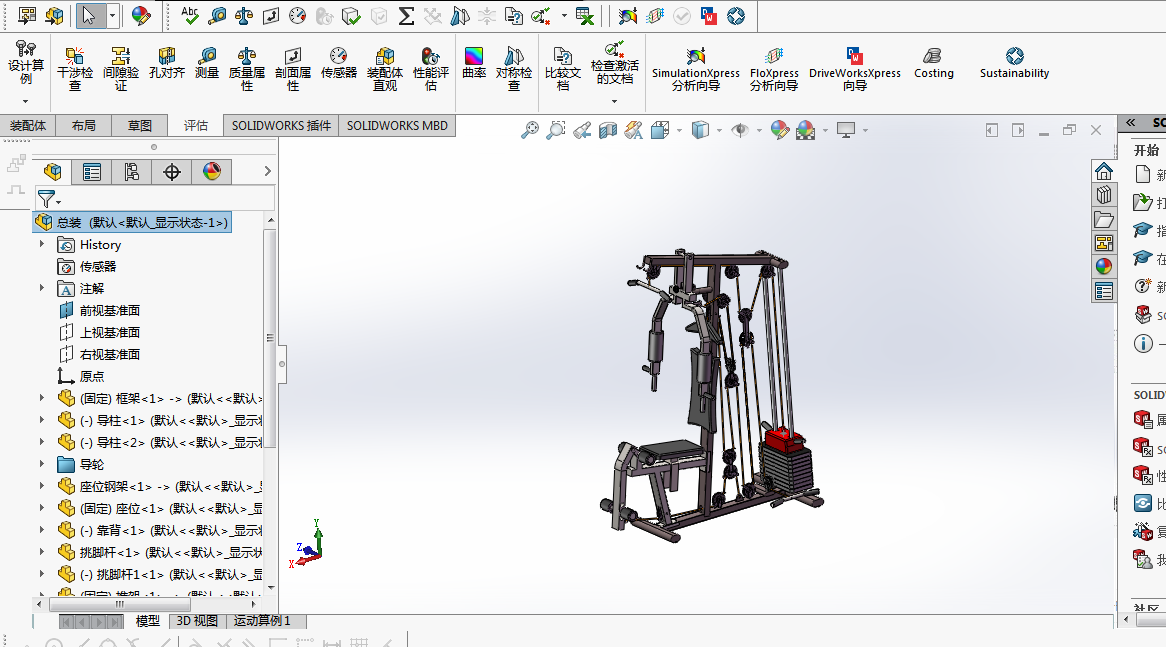Switch to 草图 tab
This screenshot has height=647, width=1166.
[x=140, y=126]
